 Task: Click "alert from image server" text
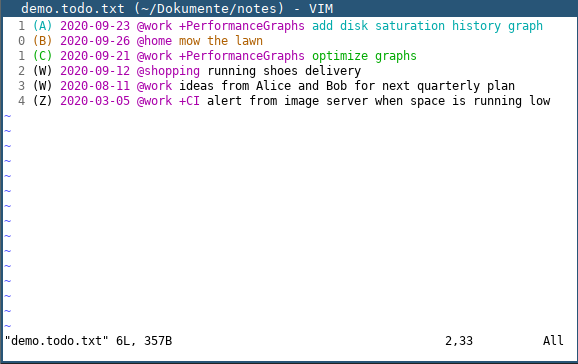point(288,101)
